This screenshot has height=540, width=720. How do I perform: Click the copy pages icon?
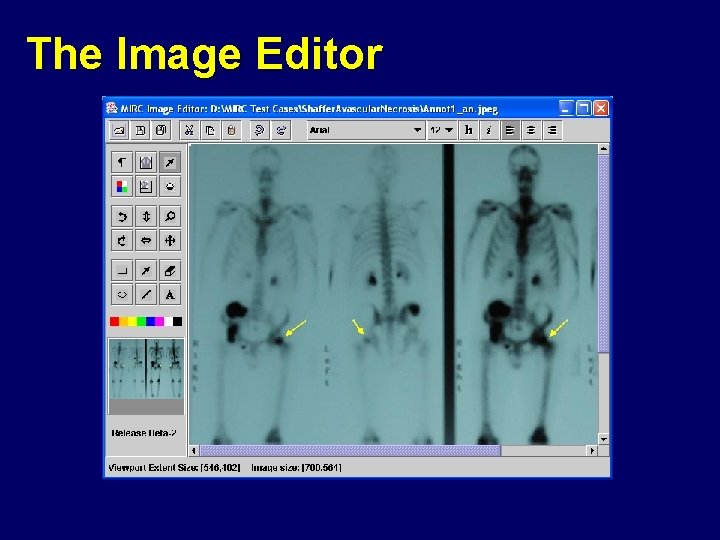click(210, 130)
